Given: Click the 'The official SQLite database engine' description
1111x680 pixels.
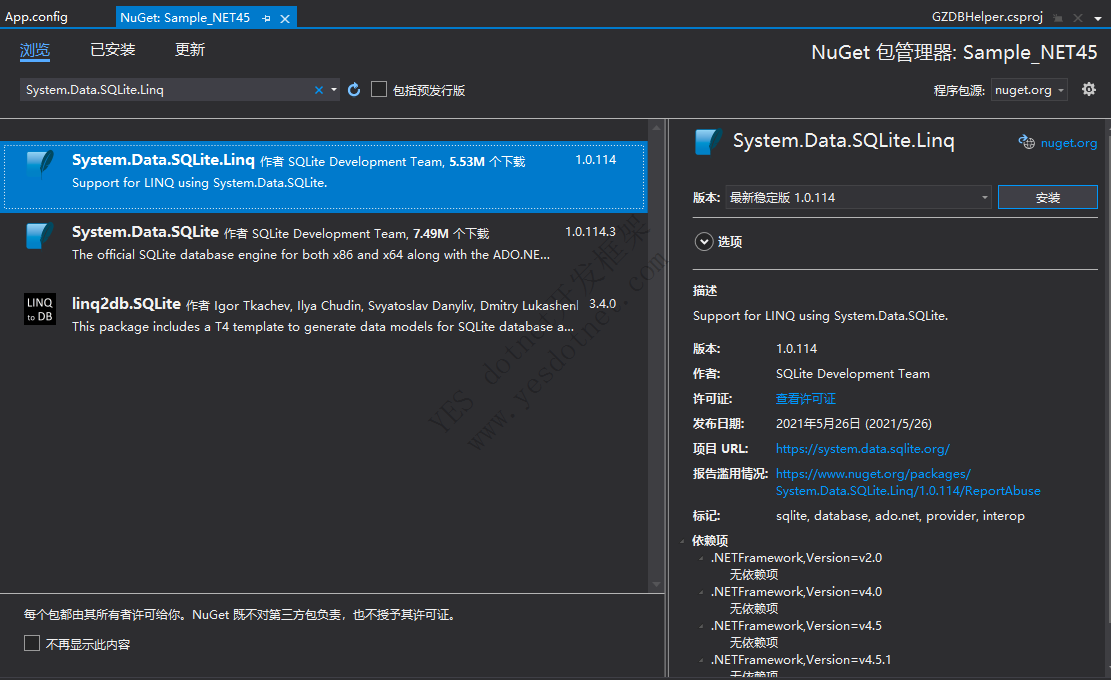Looking at the screenshot, I should pos(310,255).
